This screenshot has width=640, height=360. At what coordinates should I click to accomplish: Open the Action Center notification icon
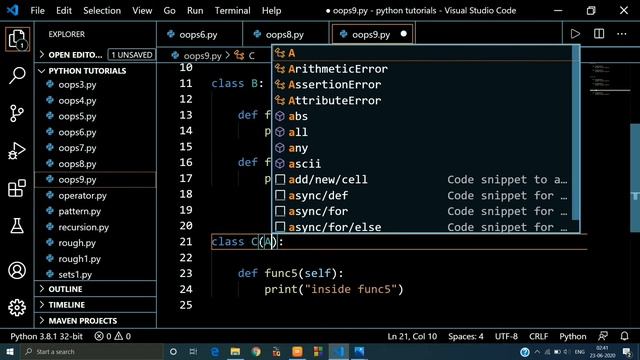(627, 351)
